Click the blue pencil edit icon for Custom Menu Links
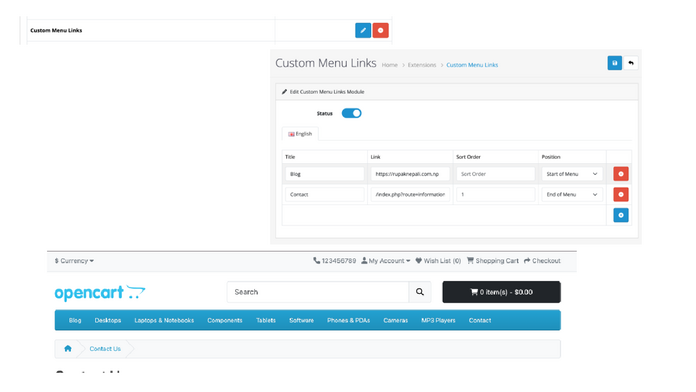The width and height of the screenshot is (696, 392). [x=363, y=30]
